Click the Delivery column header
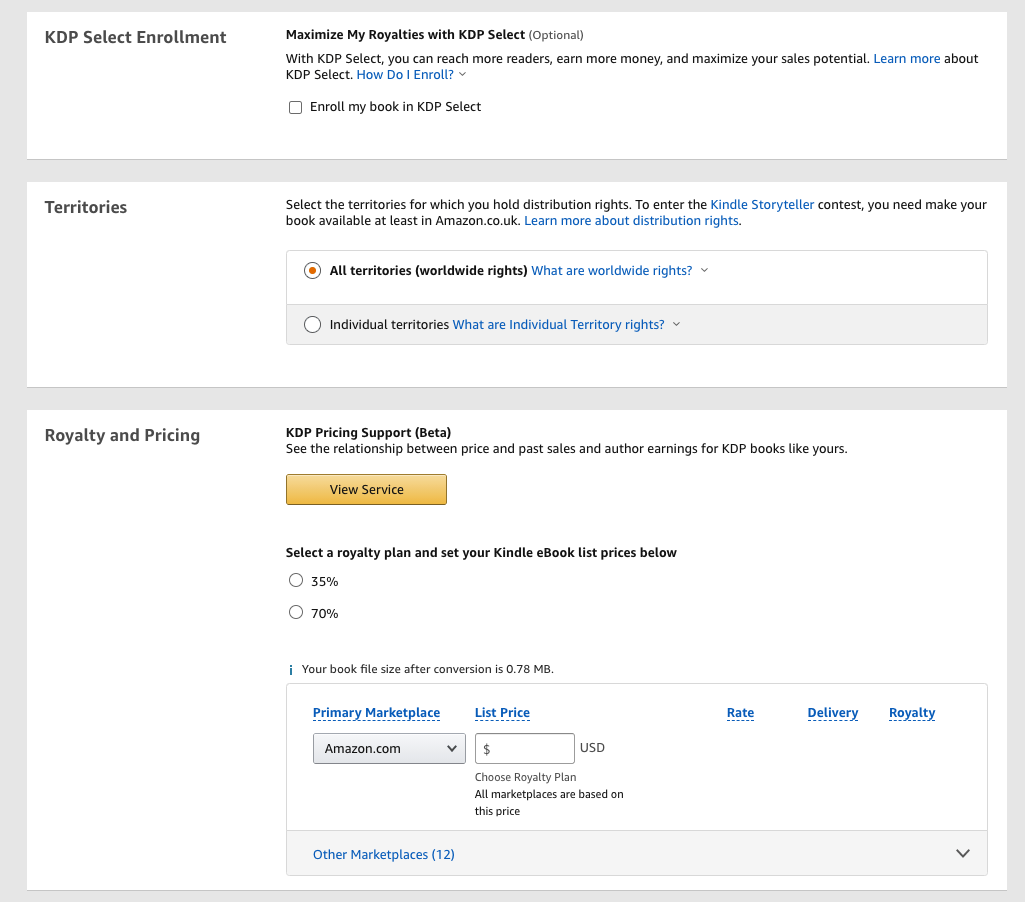The image size is (1025, 902). point(832,713)
